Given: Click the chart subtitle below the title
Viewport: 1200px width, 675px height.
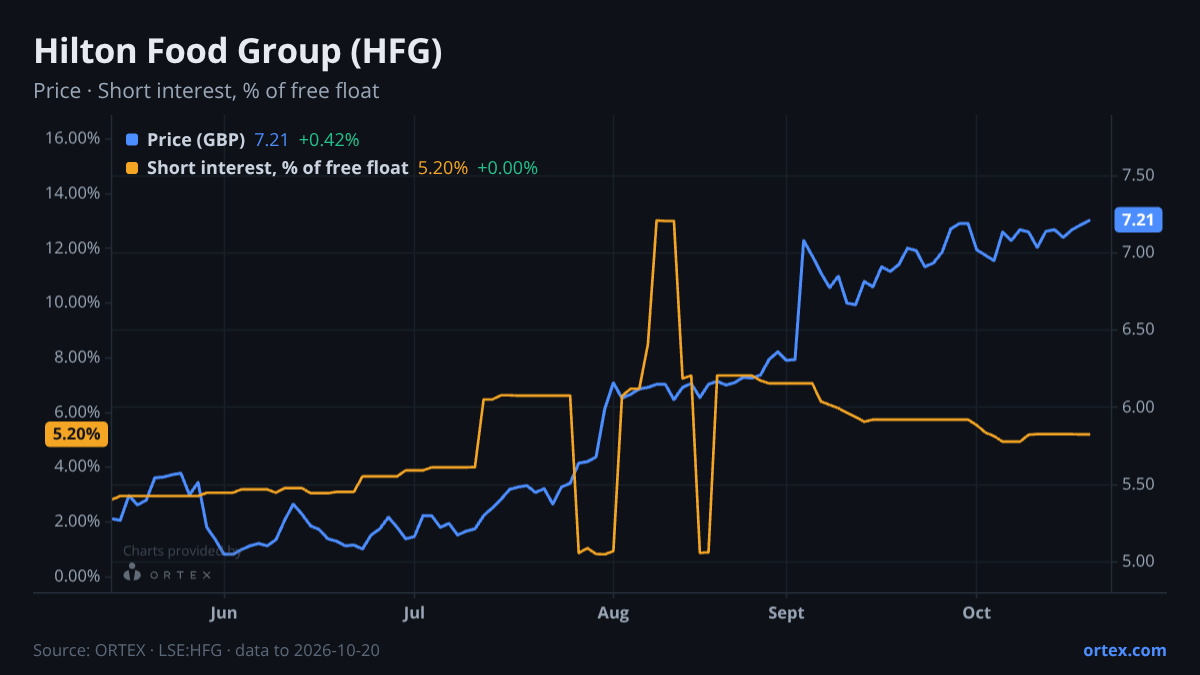Looking at the screenshot, I should (206, 91).
